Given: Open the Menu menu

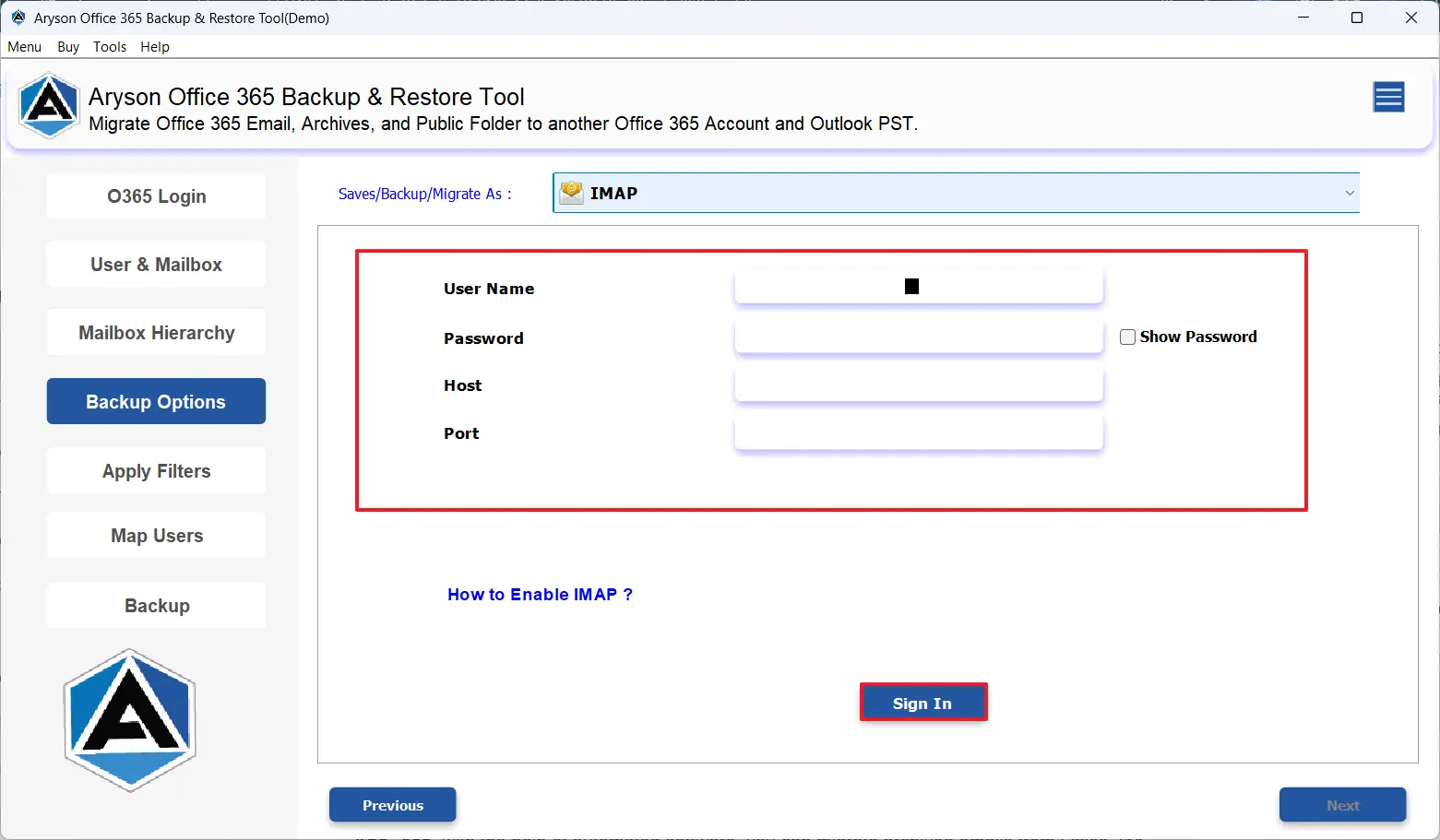Looking at the screenshot, I should pos(25,47).
